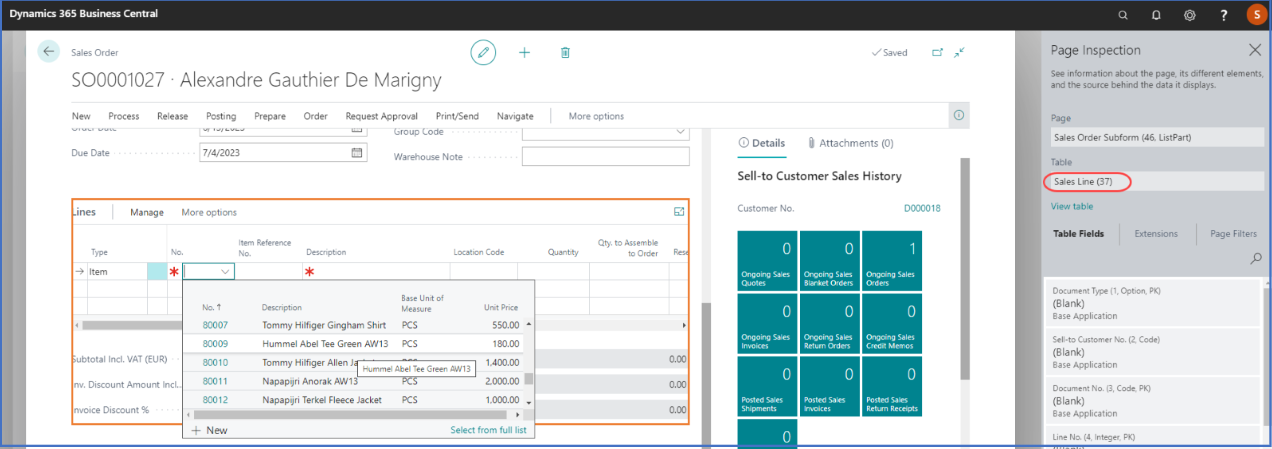This screenshot has width=1272, height=449.
Task: Click the View table link
Action: click(1071, 206)
